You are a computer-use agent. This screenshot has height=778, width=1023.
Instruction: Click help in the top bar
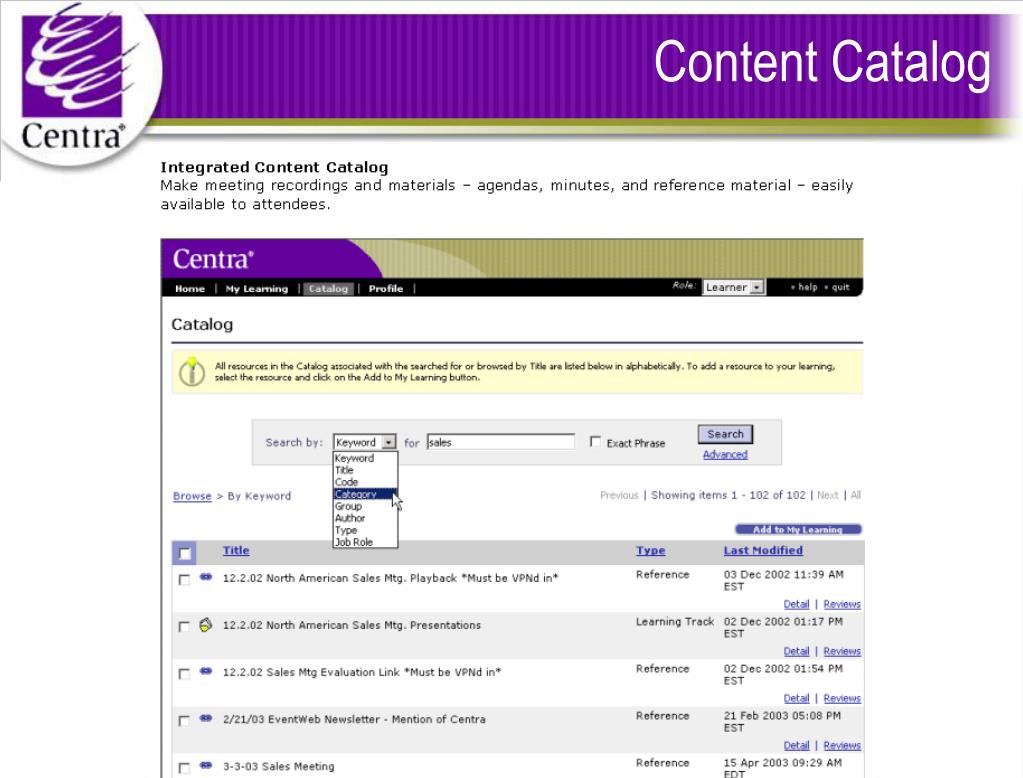click(807, 287)
